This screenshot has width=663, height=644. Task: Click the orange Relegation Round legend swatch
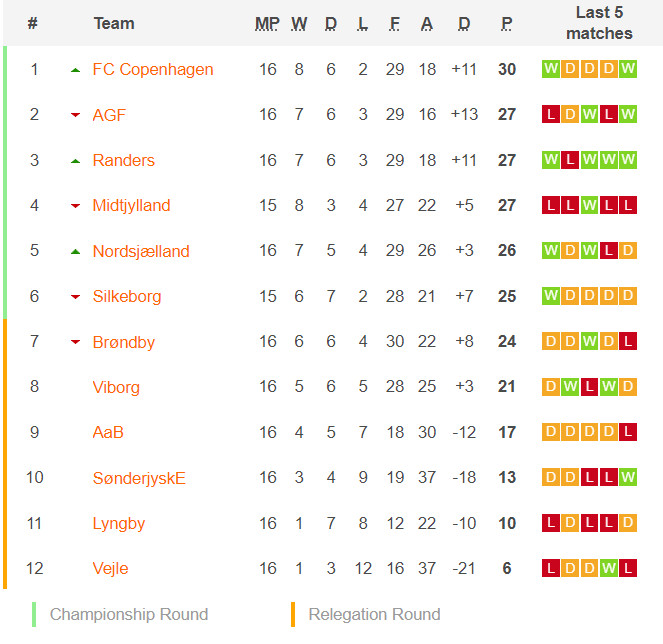(x=293, y=614)
